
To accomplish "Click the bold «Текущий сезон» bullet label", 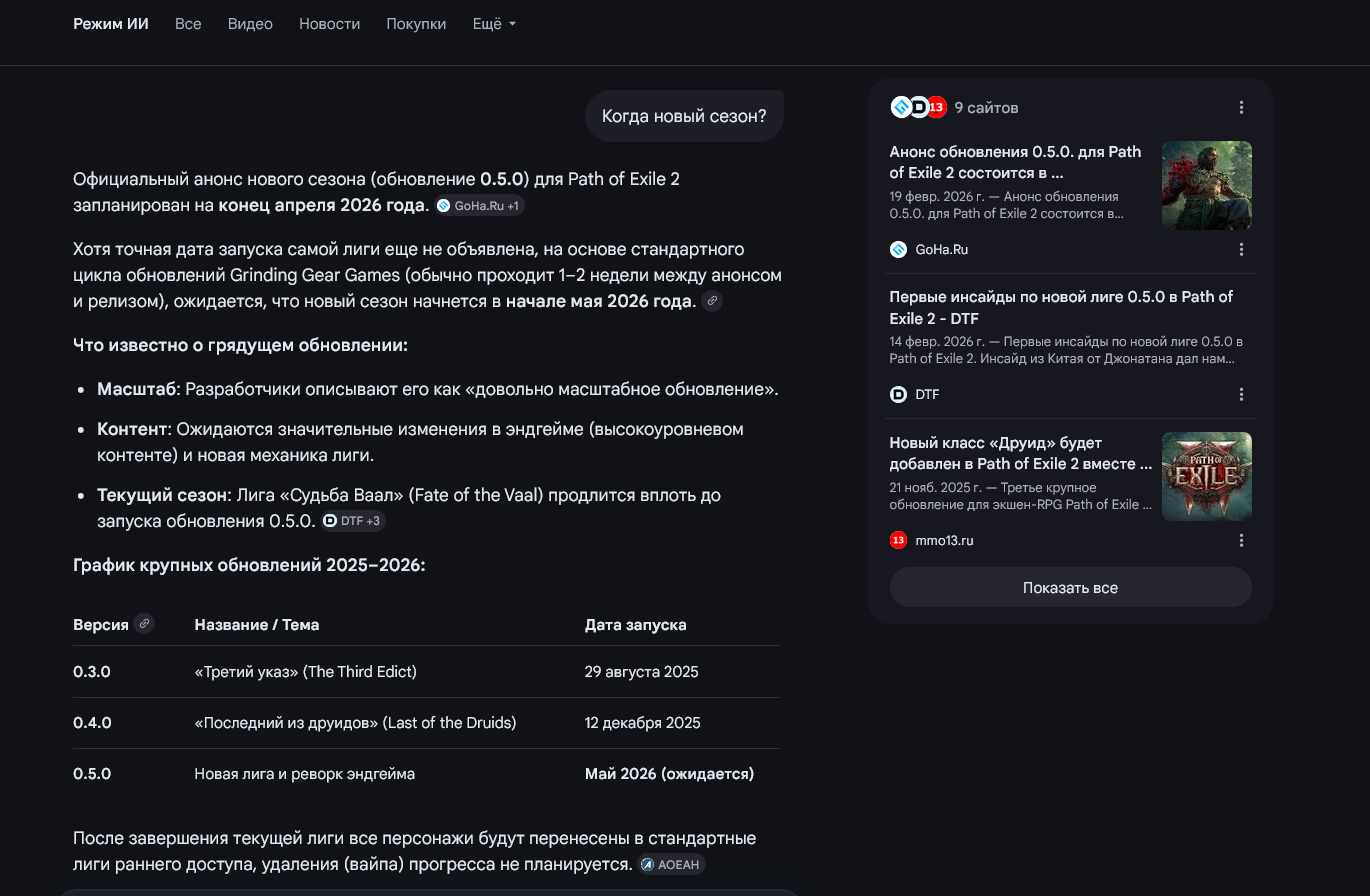I will click(164, 495).
